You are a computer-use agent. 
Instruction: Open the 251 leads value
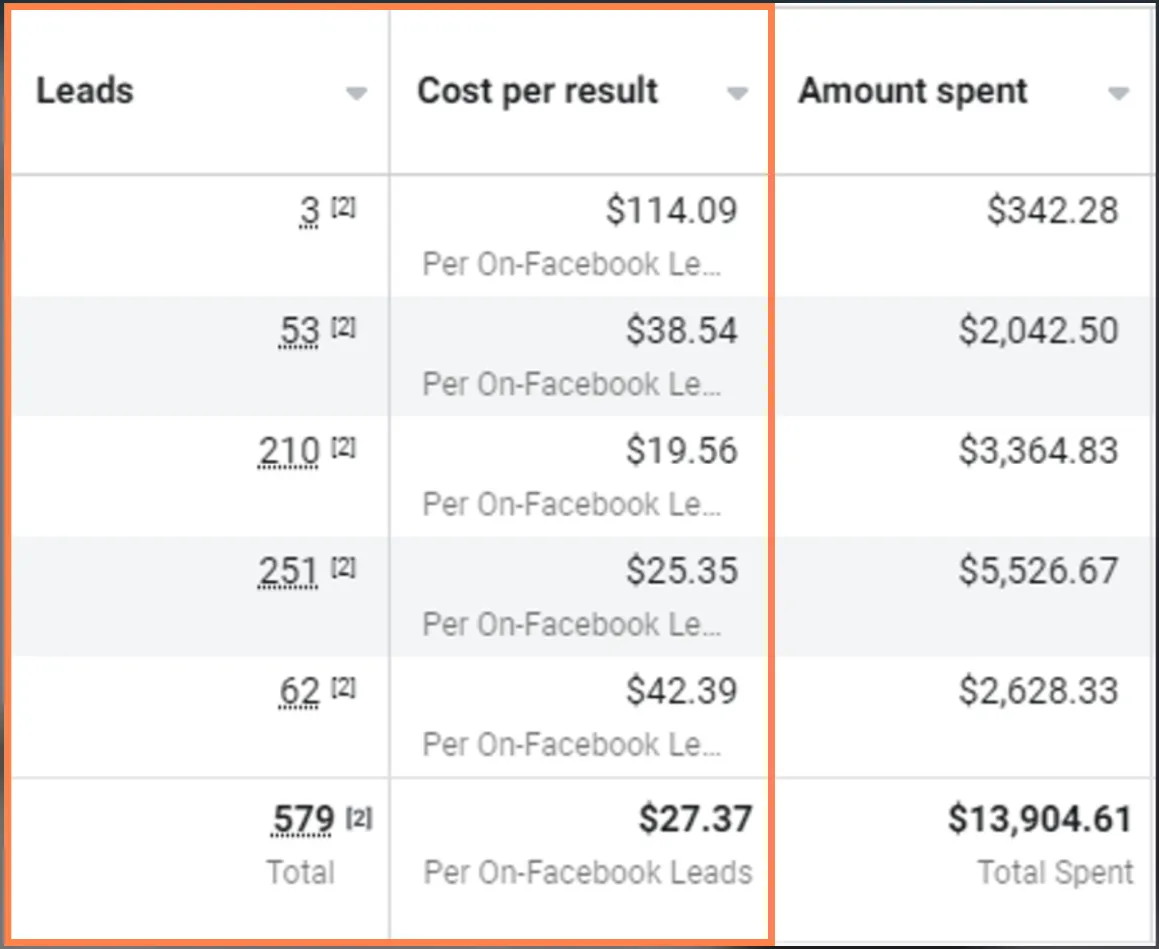(288, 571)
